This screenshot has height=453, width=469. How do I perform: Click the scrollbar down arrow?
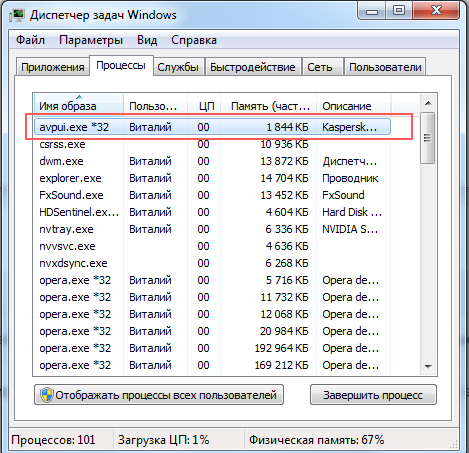[x=428, y=367]
